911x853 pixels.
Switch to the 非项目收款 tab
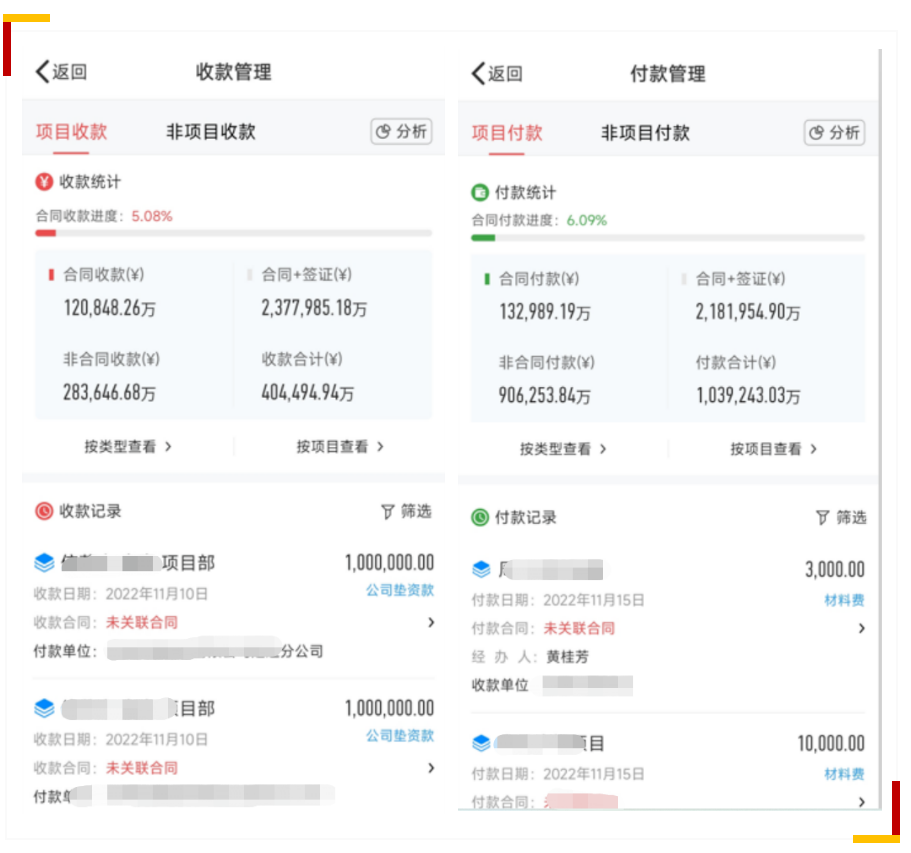[210, 132]
